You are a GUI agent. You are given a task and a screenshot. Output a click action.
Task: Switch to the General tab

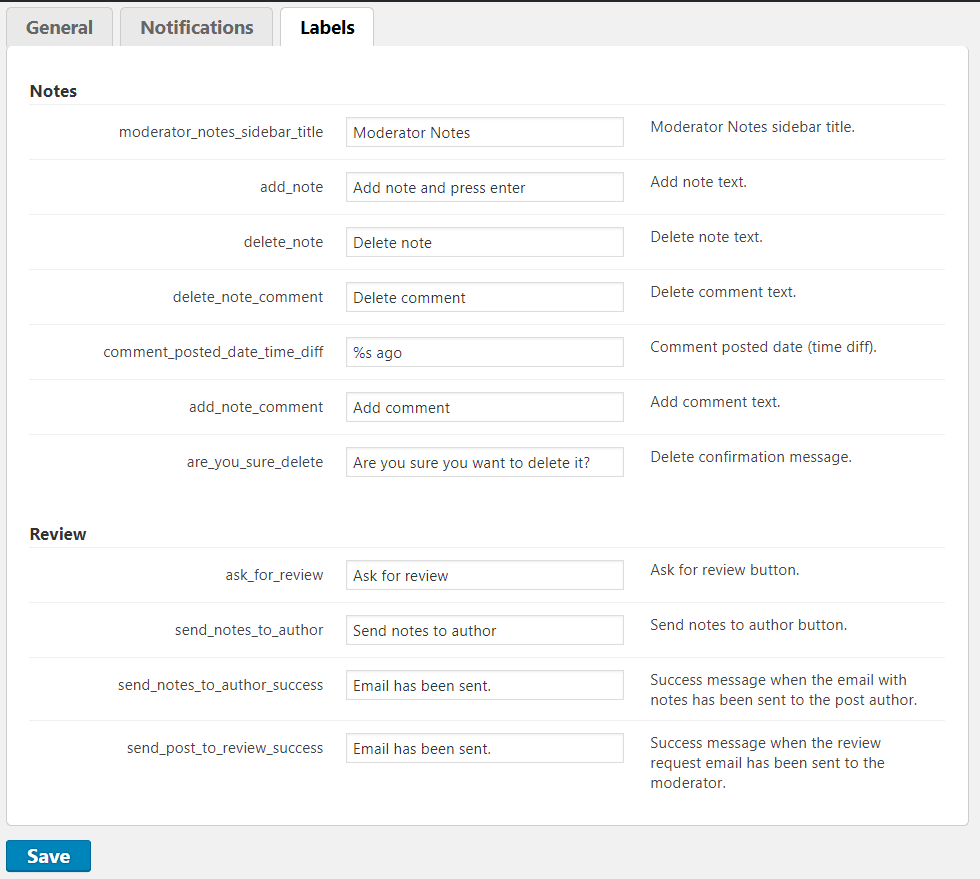(60, 28)
